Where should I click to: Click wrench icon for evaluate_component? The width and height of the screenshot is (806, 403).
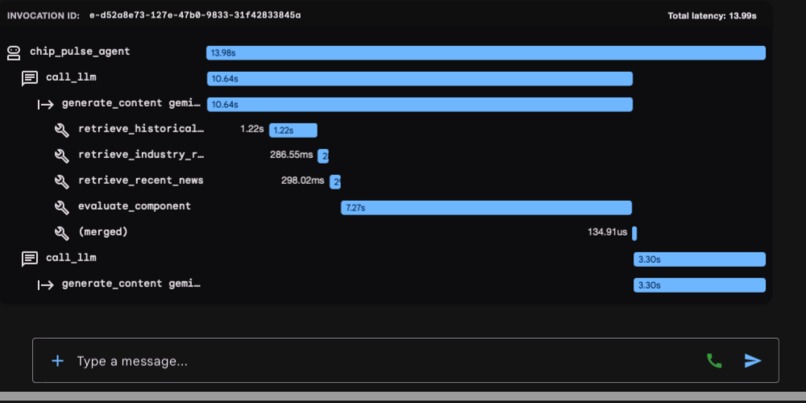coord(62,207)
